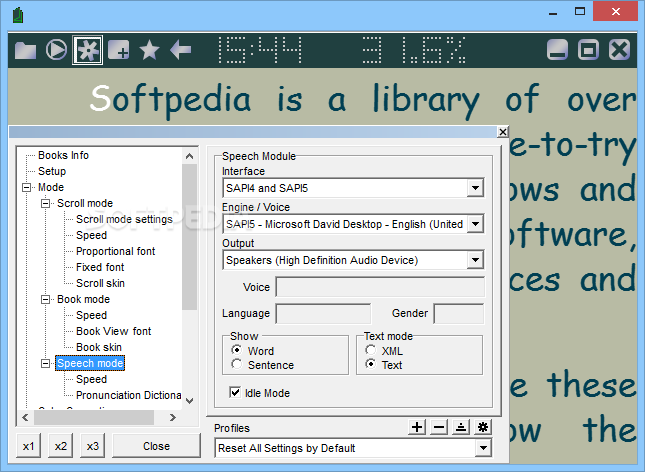Screen dimensions: 645x472
Task: Click the Gender text field
Action: click(x=459, y=314)
